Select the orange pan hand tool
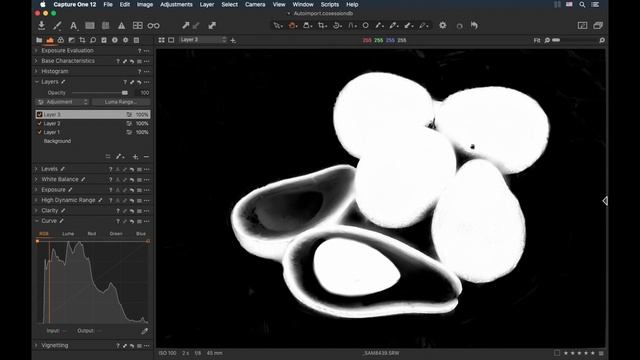The width and height of the screenshot is (640, 360). (293, 25)
